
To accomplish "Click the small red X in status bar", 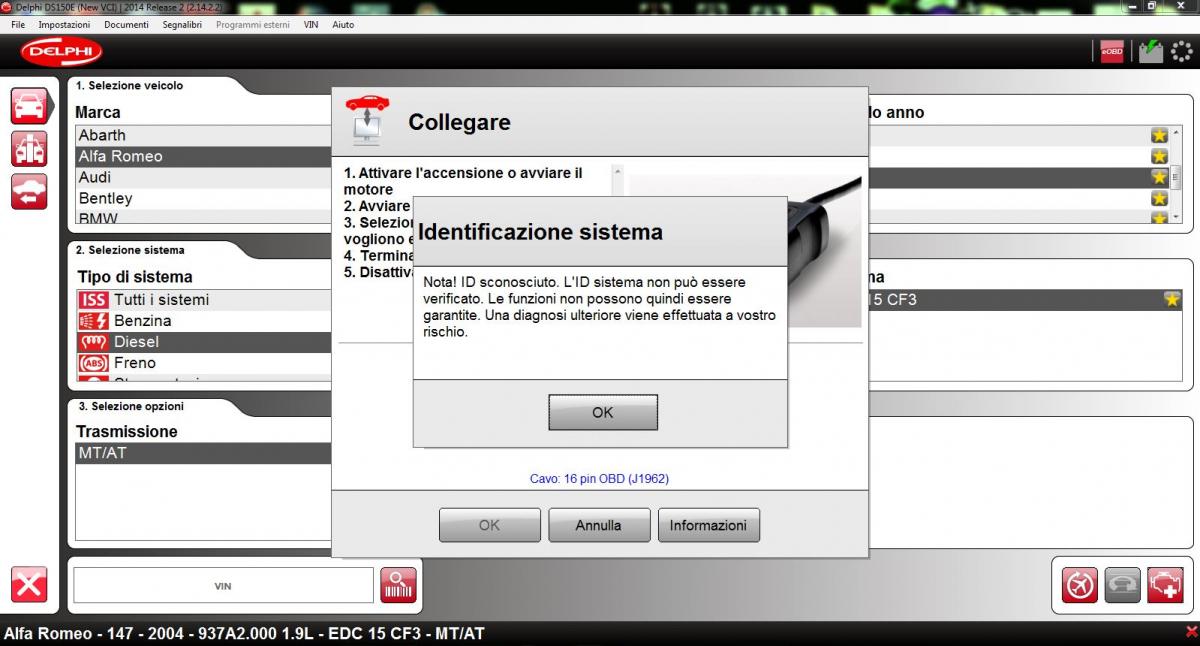I will tap(1190, 631).
